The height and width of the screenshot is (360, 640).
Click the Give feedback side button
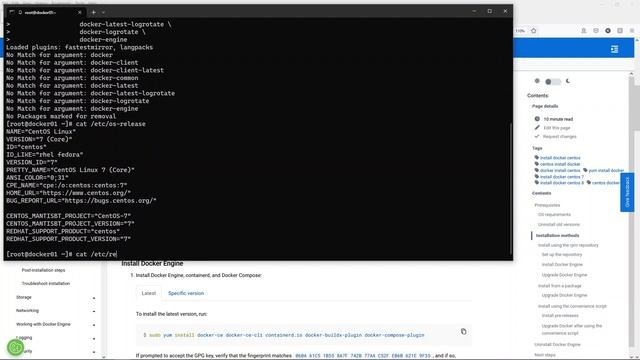pyautogui.click(x=627, y=192)
